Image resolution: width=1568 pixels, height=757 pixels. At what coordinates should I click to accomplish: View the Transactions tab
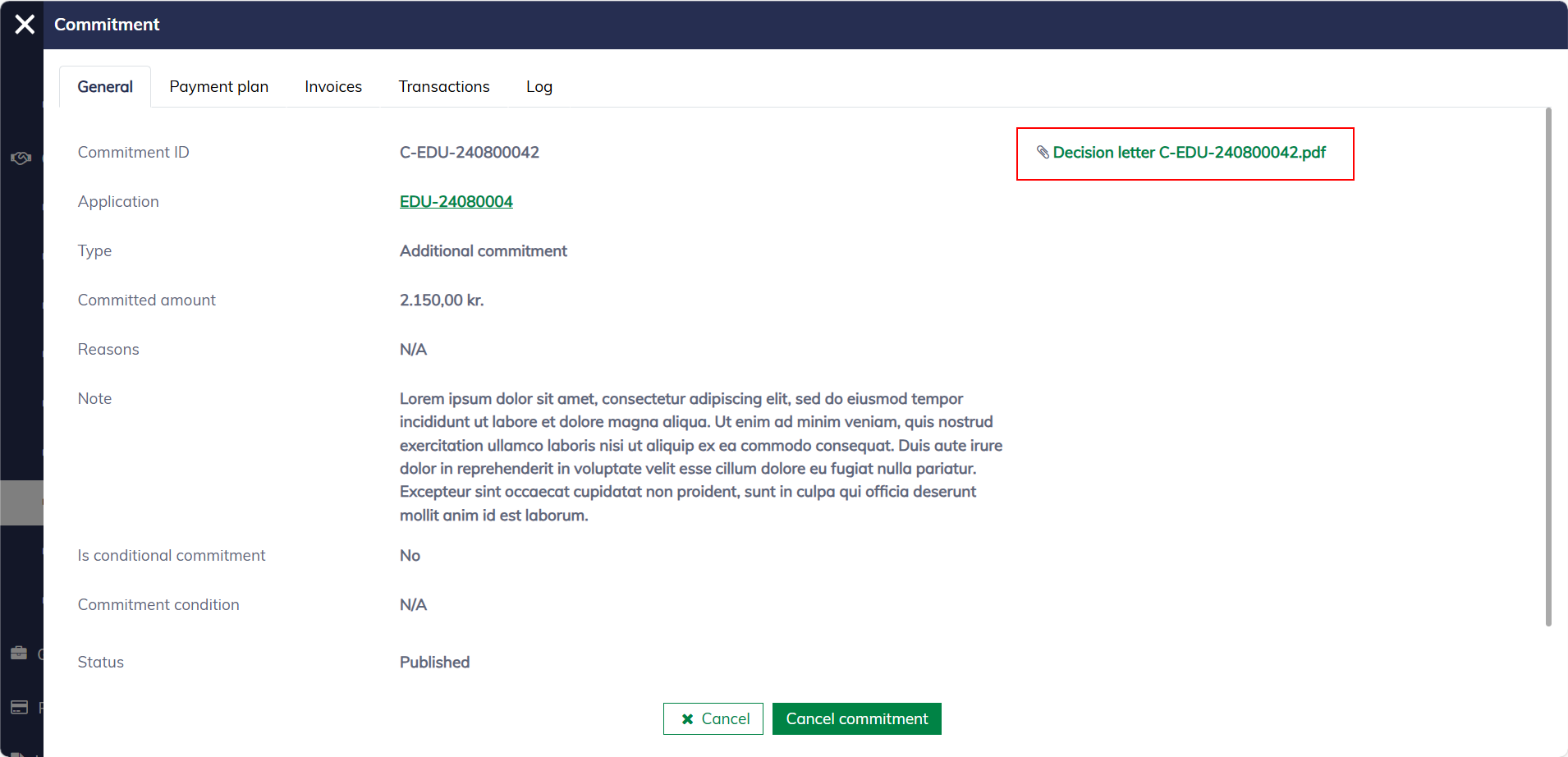tap(443, 87)
